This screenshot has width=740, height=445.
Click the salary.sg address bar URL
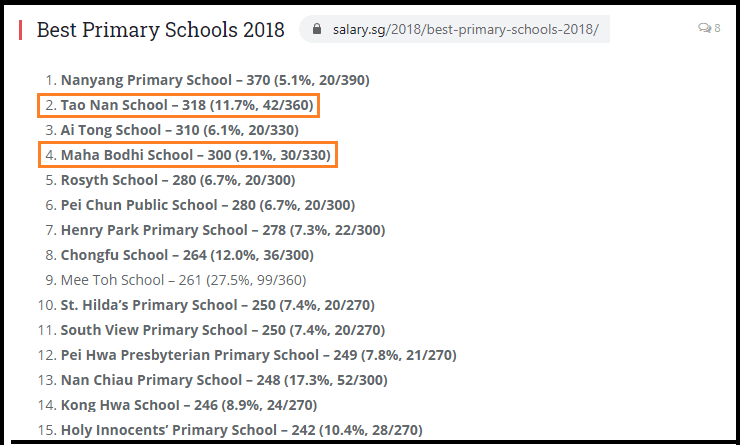465,29
